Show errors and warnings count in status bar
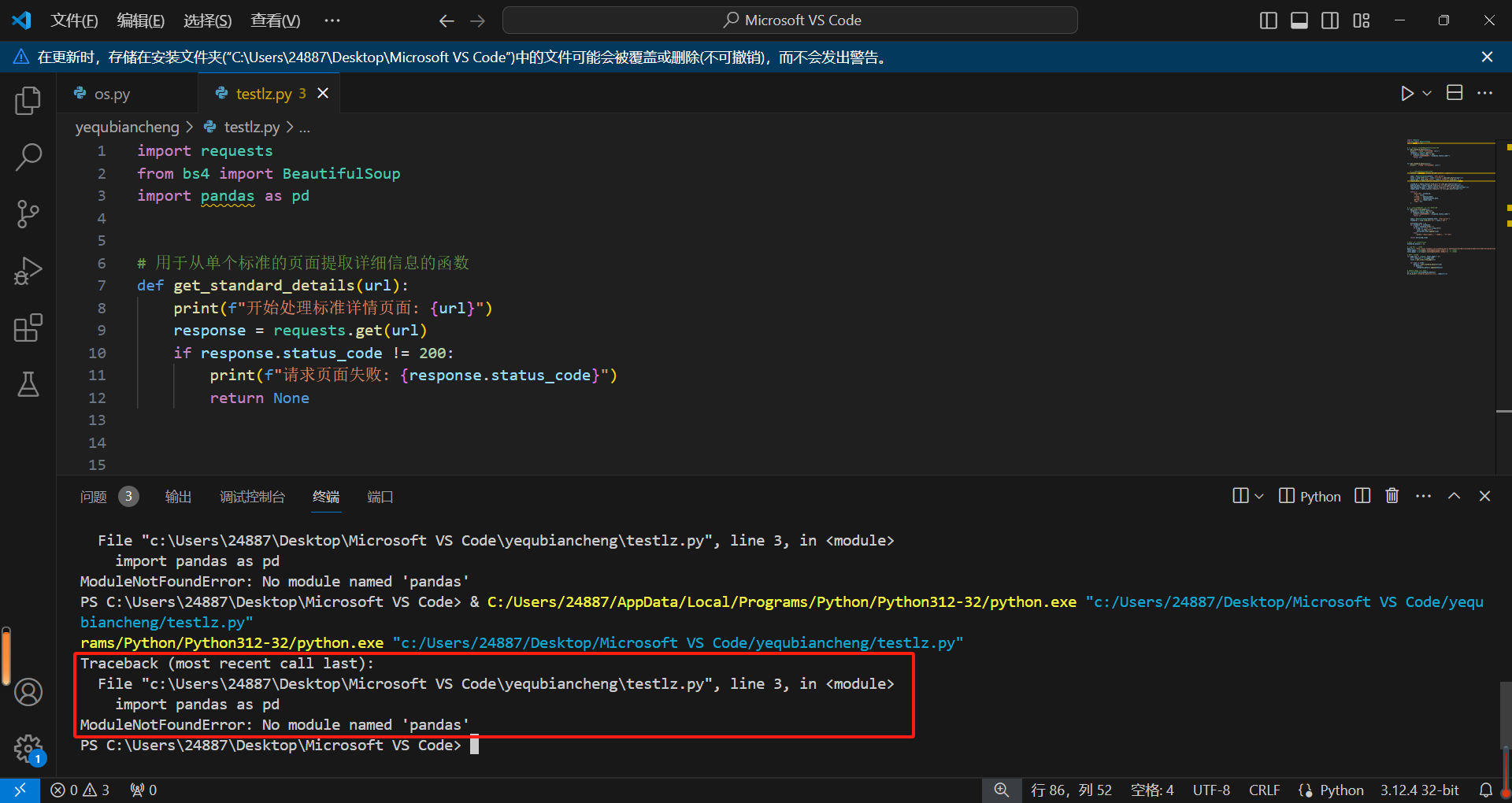Screen dimensions: 1512x803 click(x=80, y=790)
